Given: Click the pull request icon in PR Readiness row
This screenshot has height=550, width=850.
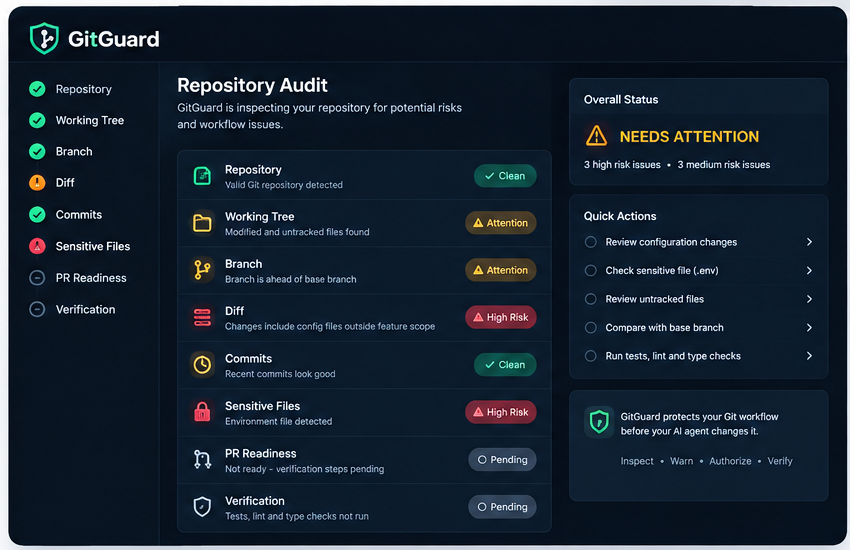Looking at the screenshot, I should tap(202, 460).
